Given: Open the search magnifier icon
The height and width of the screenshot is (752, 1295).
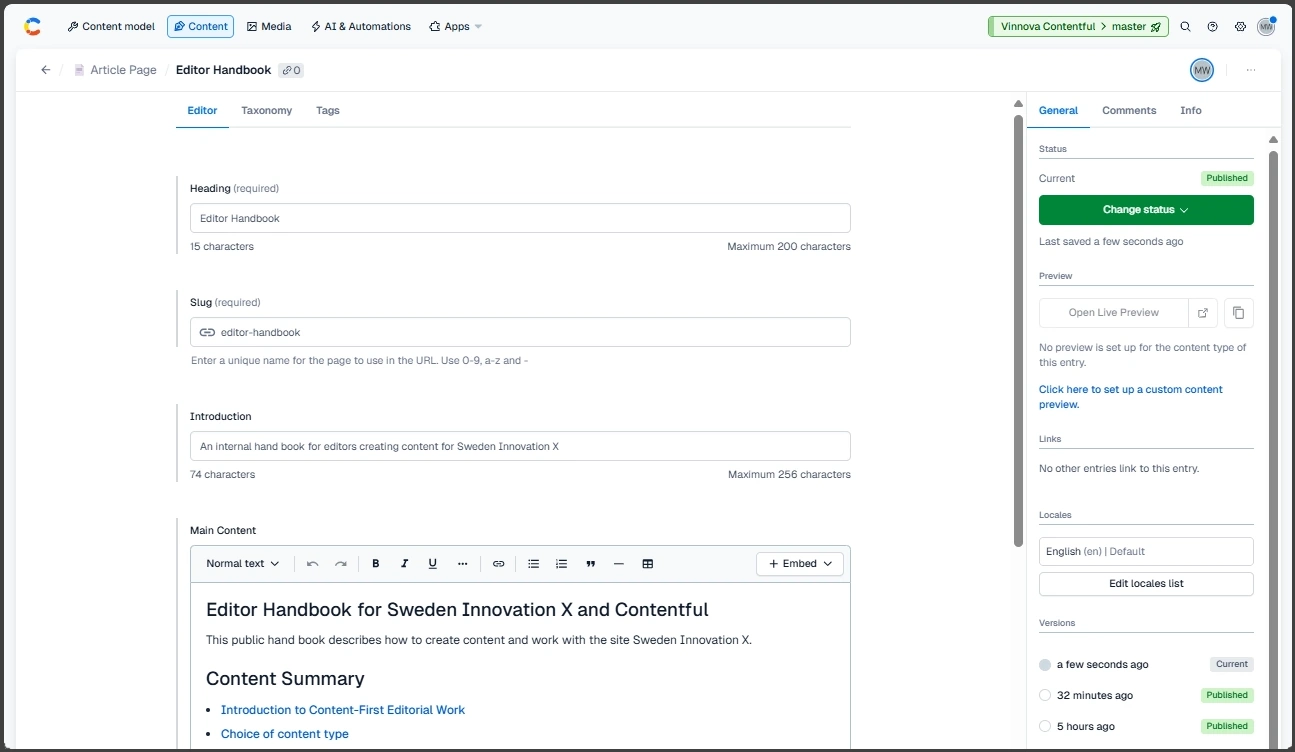Looking at the screenshot, I should [1185, 27].
